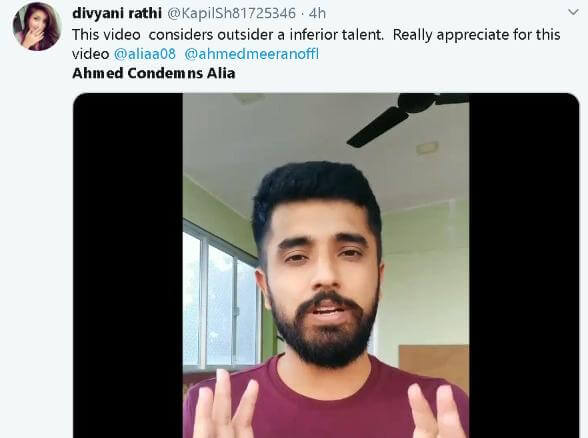
Task: Open the @aliaa08 mention link
Action: pos(144,54)
